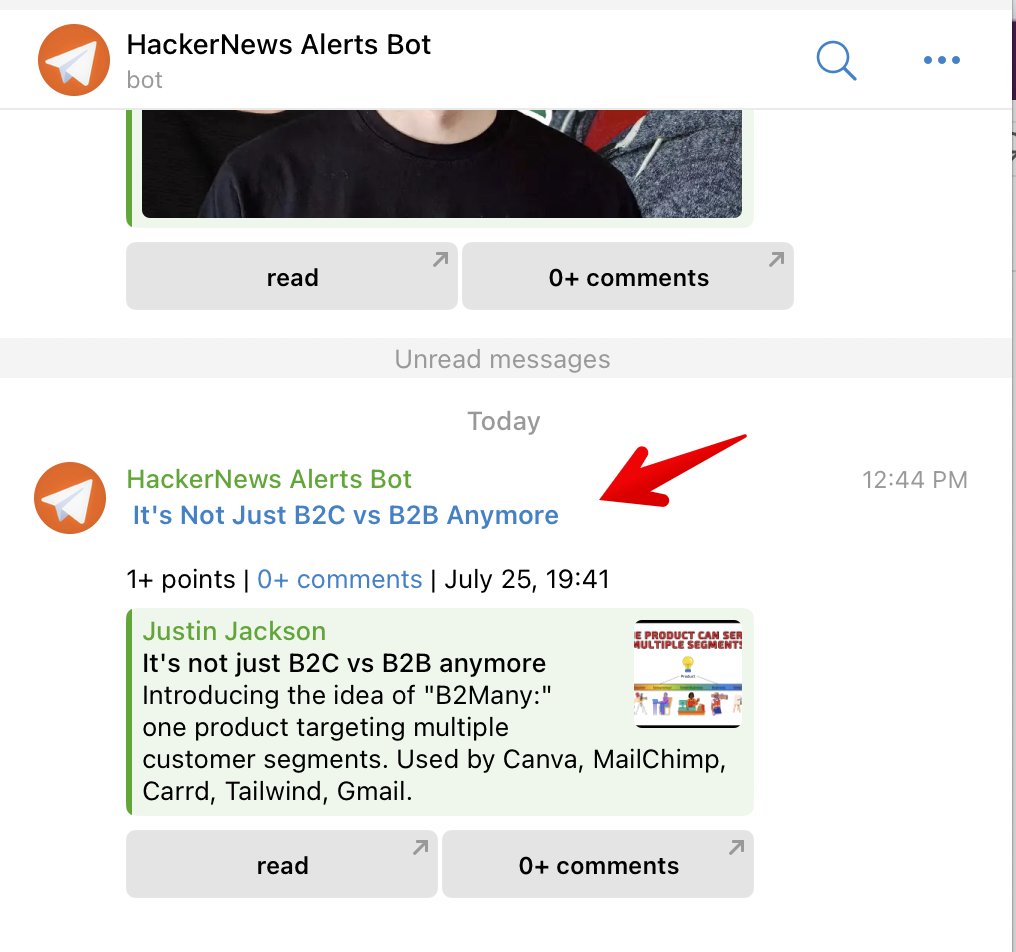The height and width of the screenshot is (952, 1016).
Task: Open the photo preview image at top
Action: click(441, 163)
